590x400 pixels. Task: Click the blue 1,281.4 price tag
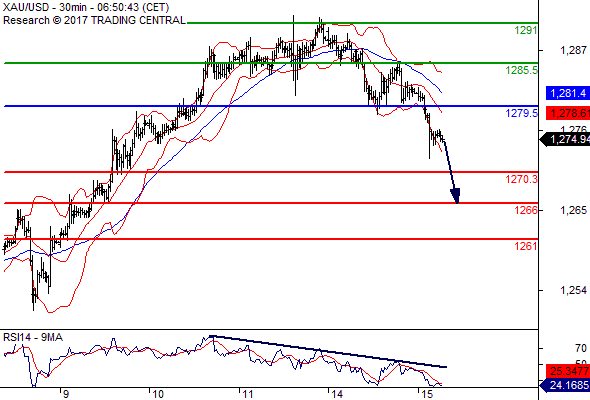click(x=568, y=93)
